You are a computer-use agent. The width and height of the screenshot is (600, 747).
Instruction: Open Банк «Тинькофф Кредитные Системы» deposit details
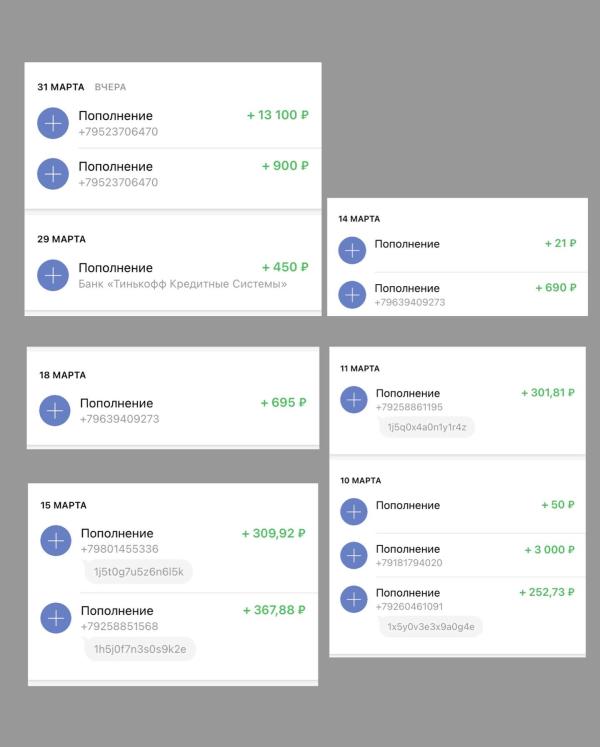point(173,275)
